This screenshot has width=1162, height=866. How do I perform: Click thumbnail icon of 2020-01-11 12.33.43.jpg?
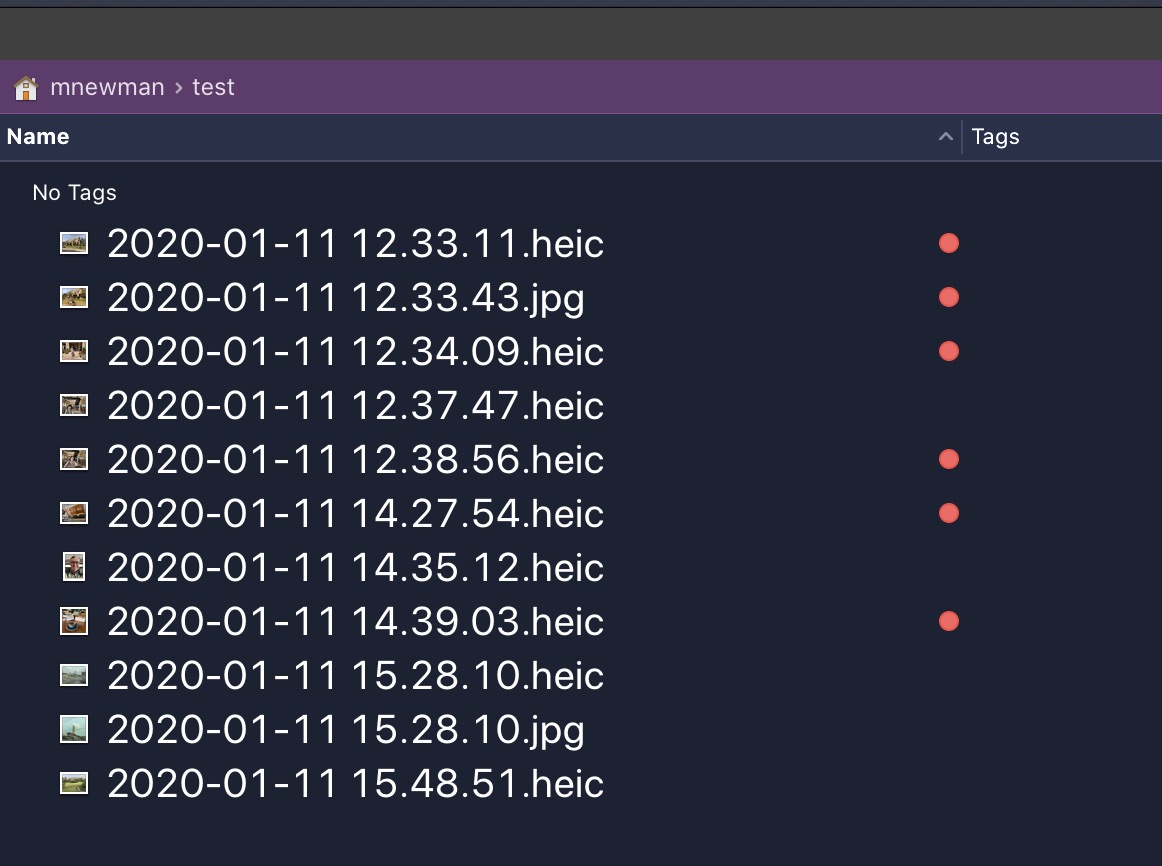click(x=74, y=297)
